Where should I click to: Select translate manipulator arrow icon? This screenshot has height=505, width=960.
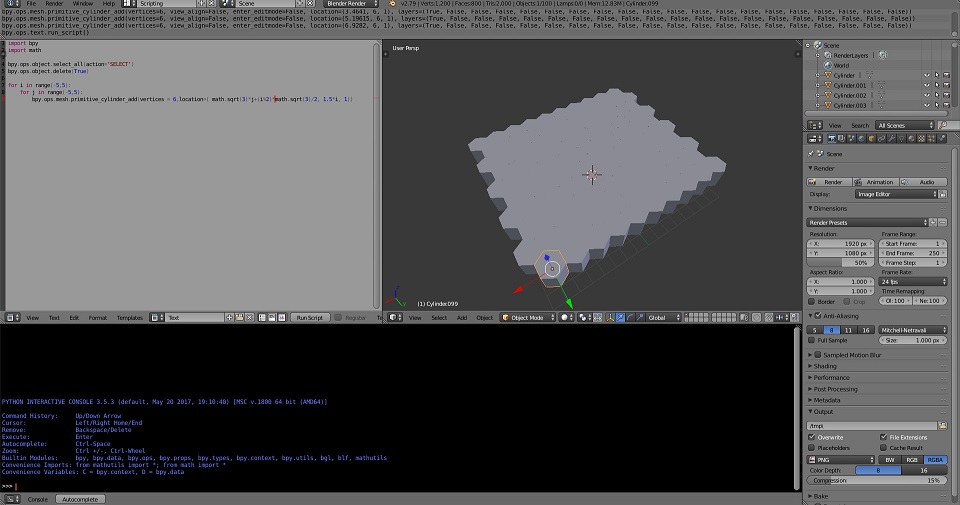(620, 318)
